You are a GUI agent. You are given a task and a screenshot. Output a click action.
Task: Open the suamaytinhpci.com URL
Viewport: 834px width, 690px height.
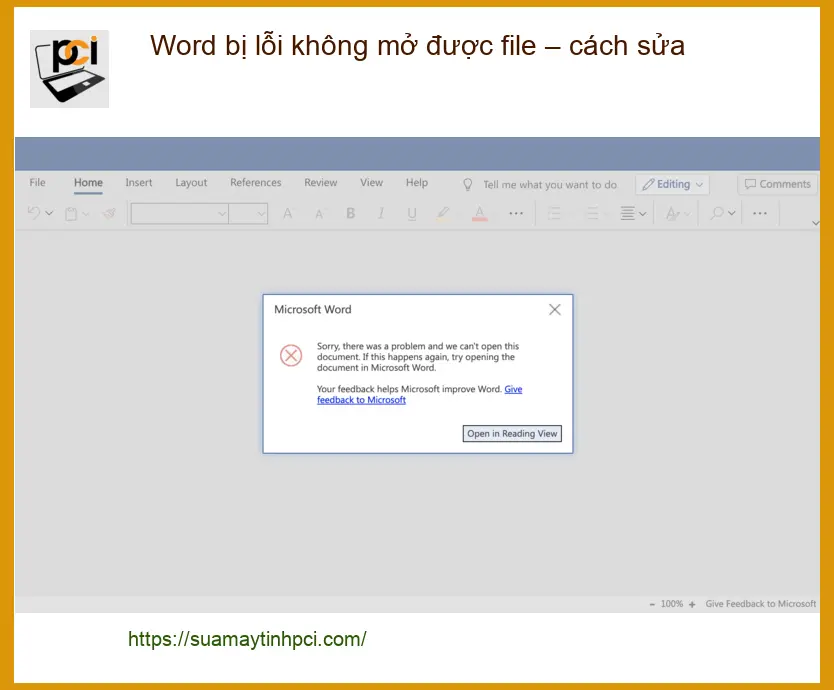point(247,639)
